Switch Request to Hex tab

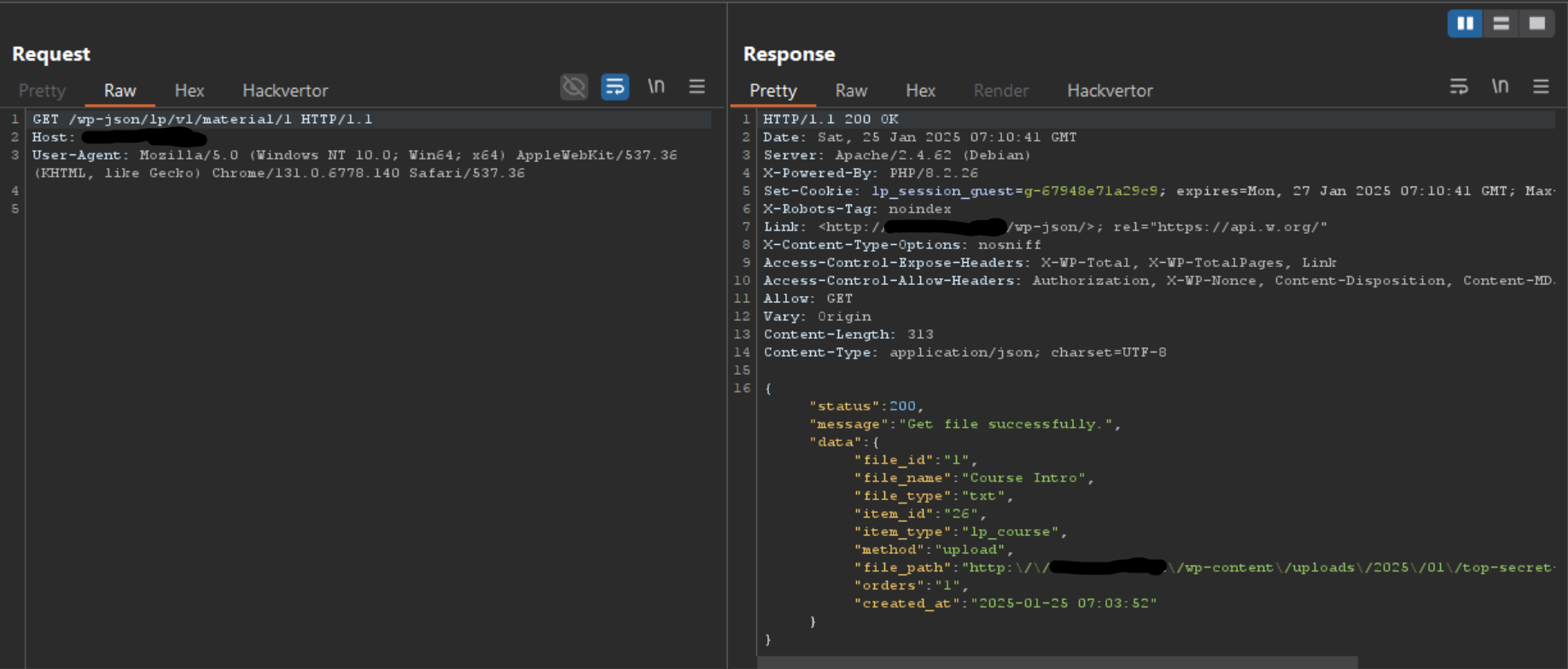189,90
